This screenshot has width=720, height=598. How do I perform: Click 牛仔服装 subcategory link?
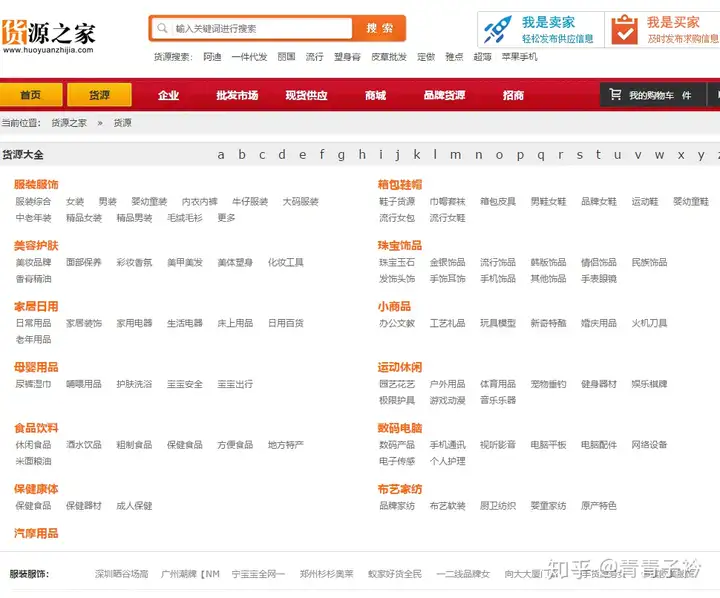coord(250,202)
